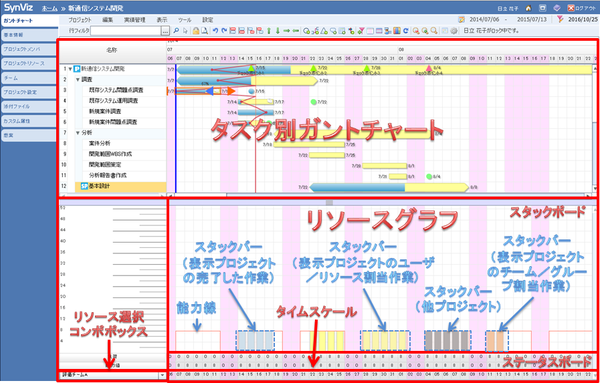Click the grid icon left of gear
600x383 pixels.
[445, 31]
